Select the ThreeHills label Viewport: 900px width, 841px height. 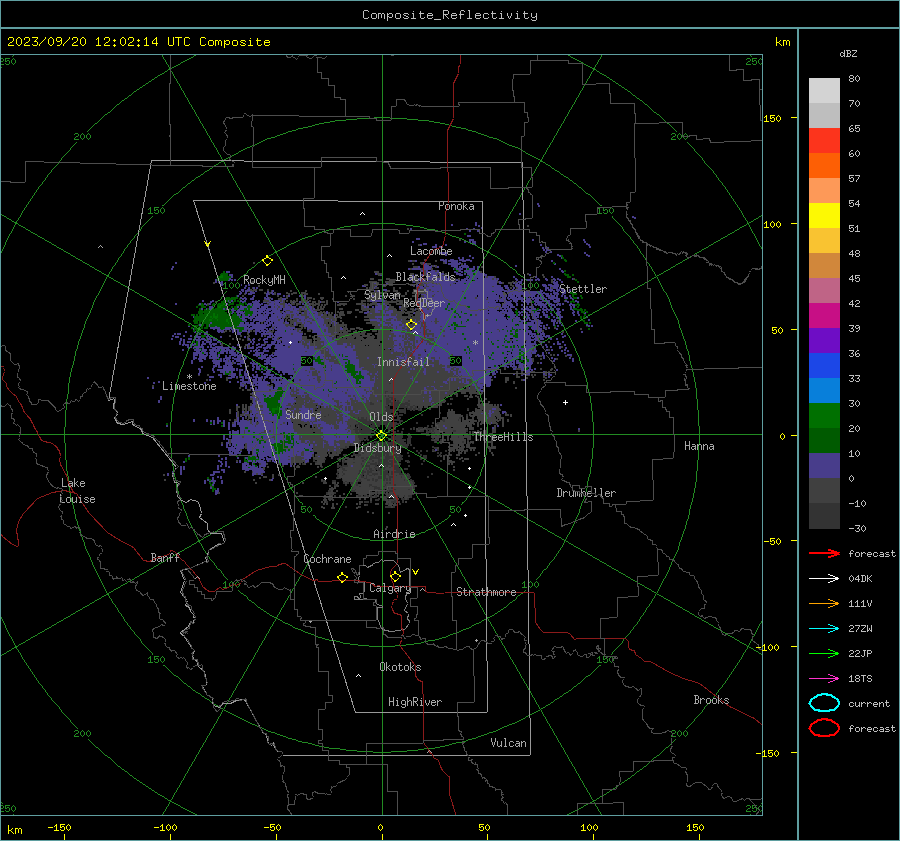click(503, 437)
